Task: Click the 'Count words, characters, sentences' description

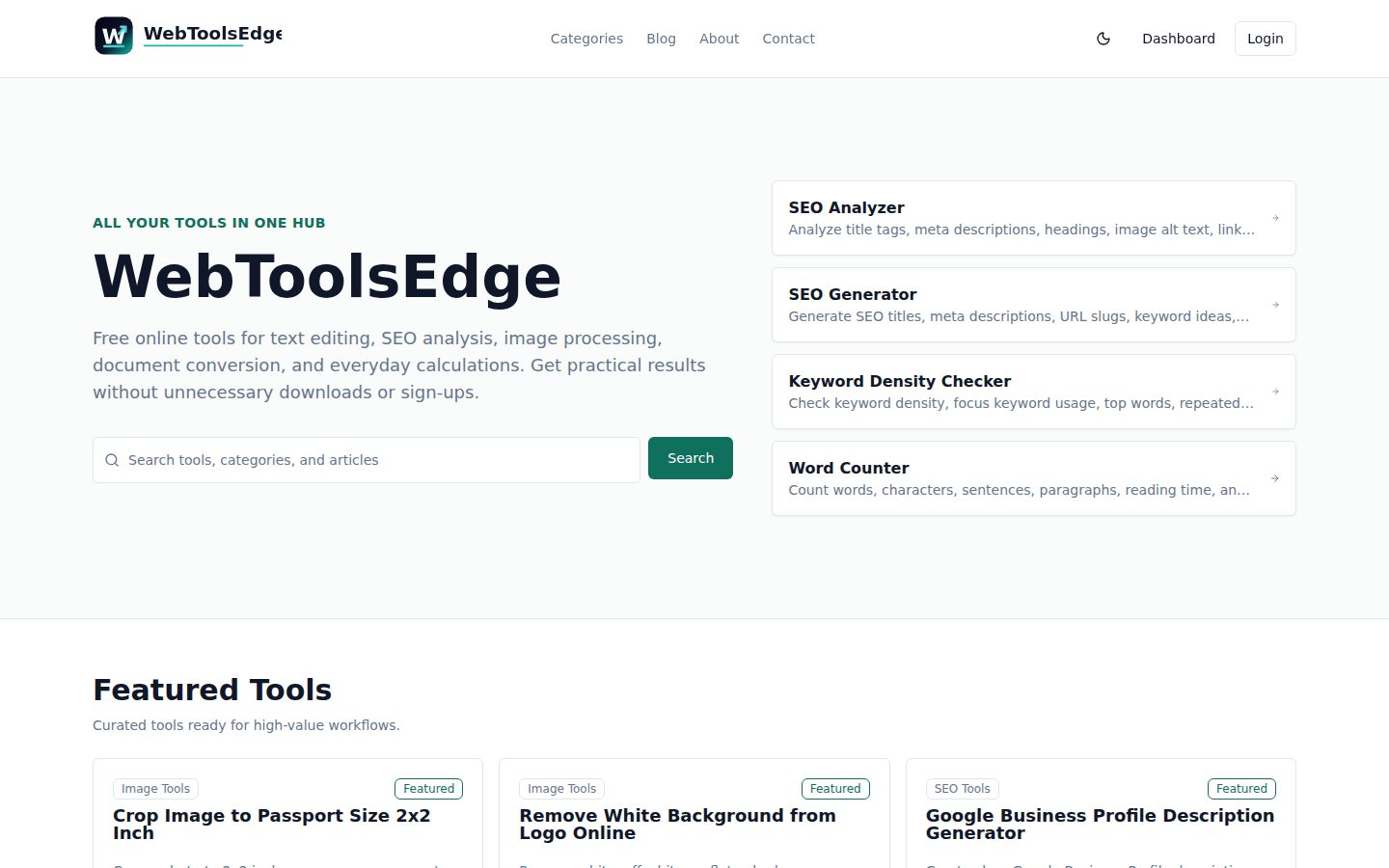Action: 1019,490
